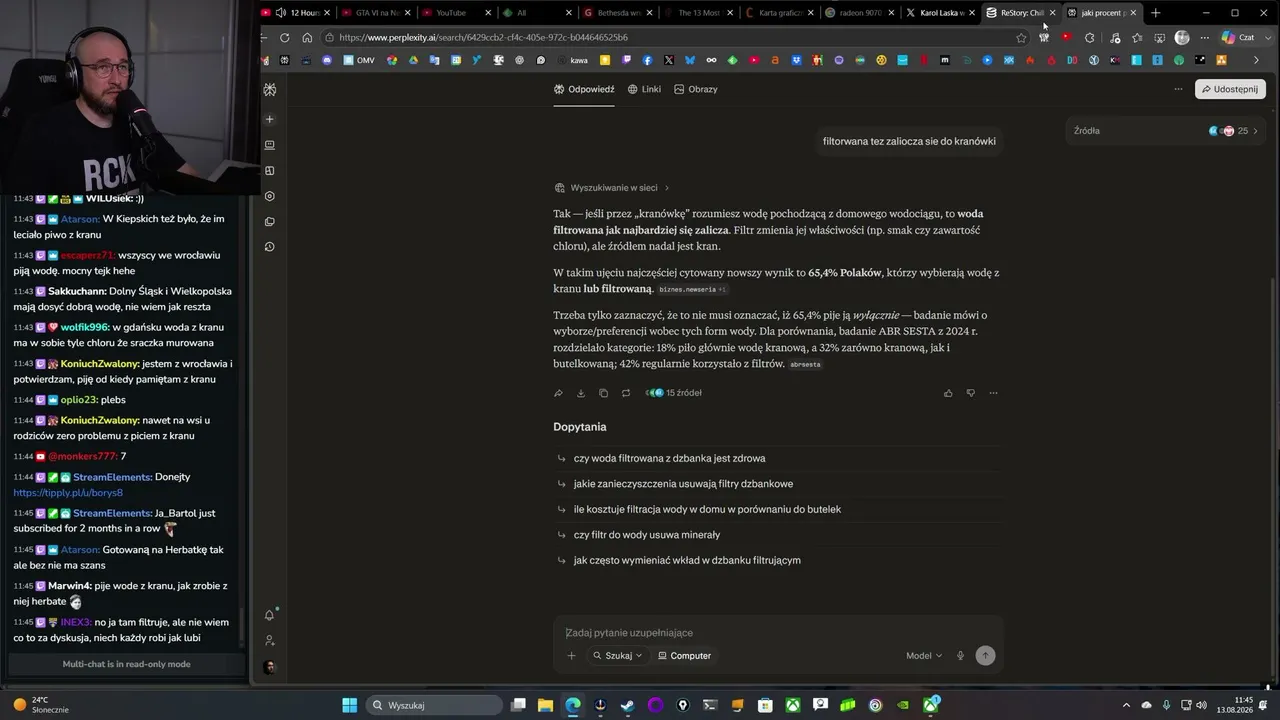Open a new browser tab
1280x720 pixels.
1156,13
